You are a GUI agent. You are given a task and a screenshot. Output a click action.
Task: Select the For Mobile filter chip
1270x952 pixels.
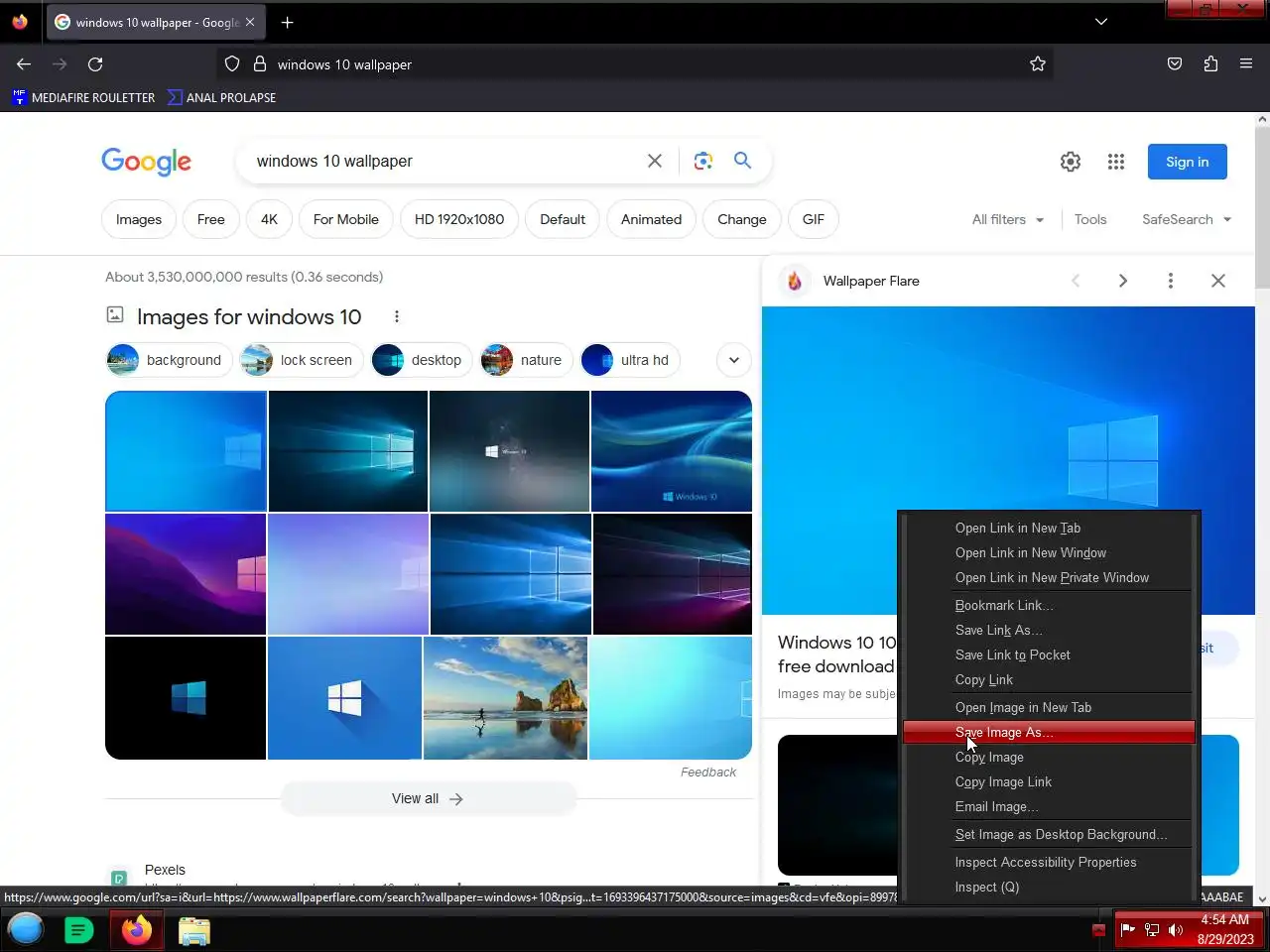(x=346, y=219)
